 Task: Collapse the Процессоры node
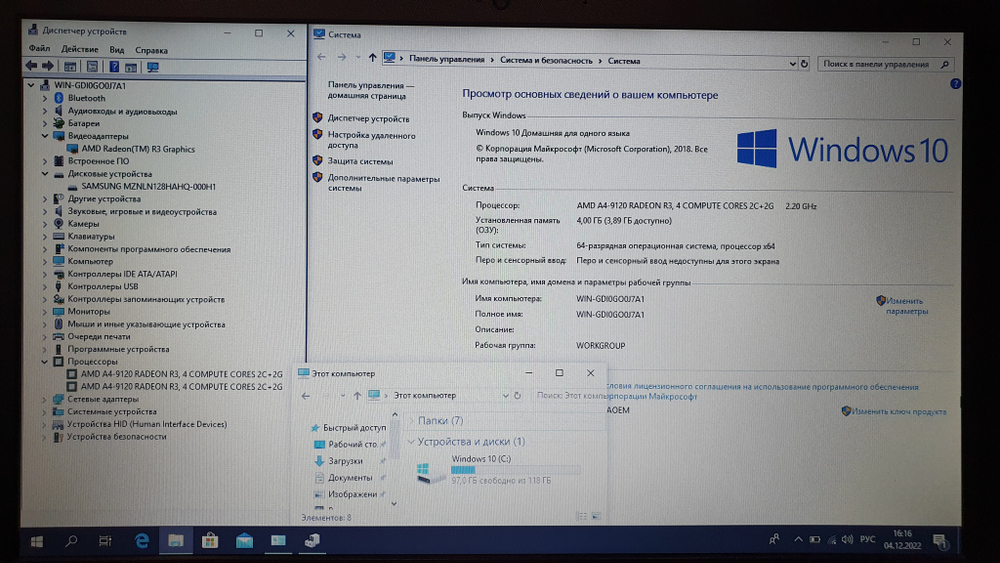[45, 362]
